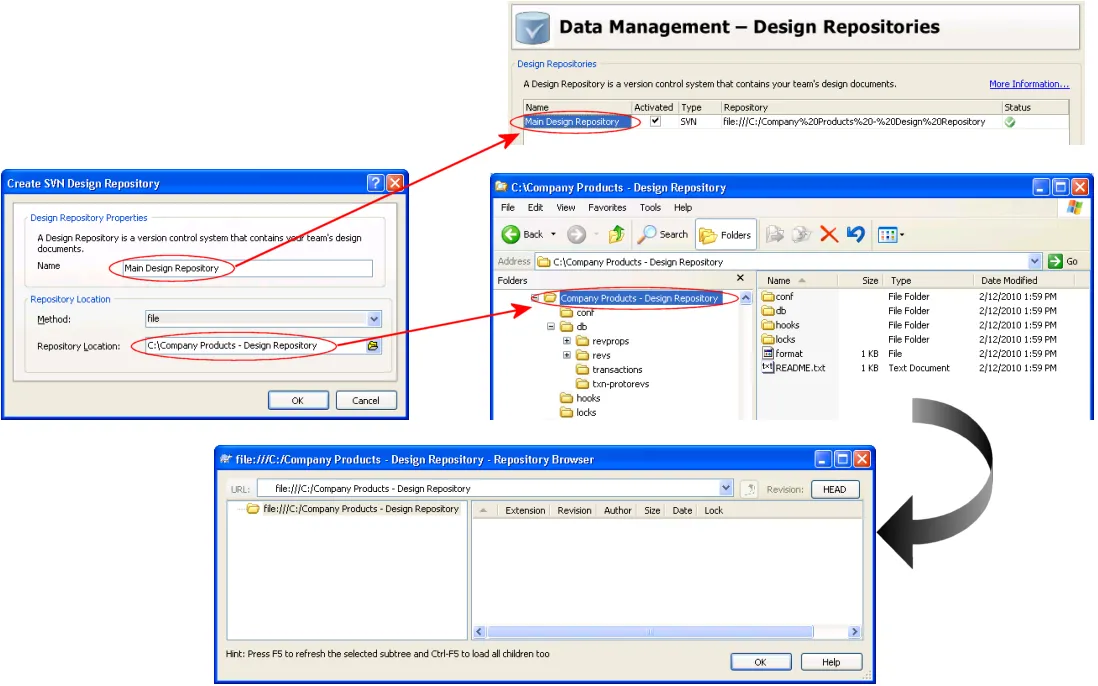Open the Favorites menu in Explorer
The height and width of the screenshot is (686, 1098).
(607, 208)
